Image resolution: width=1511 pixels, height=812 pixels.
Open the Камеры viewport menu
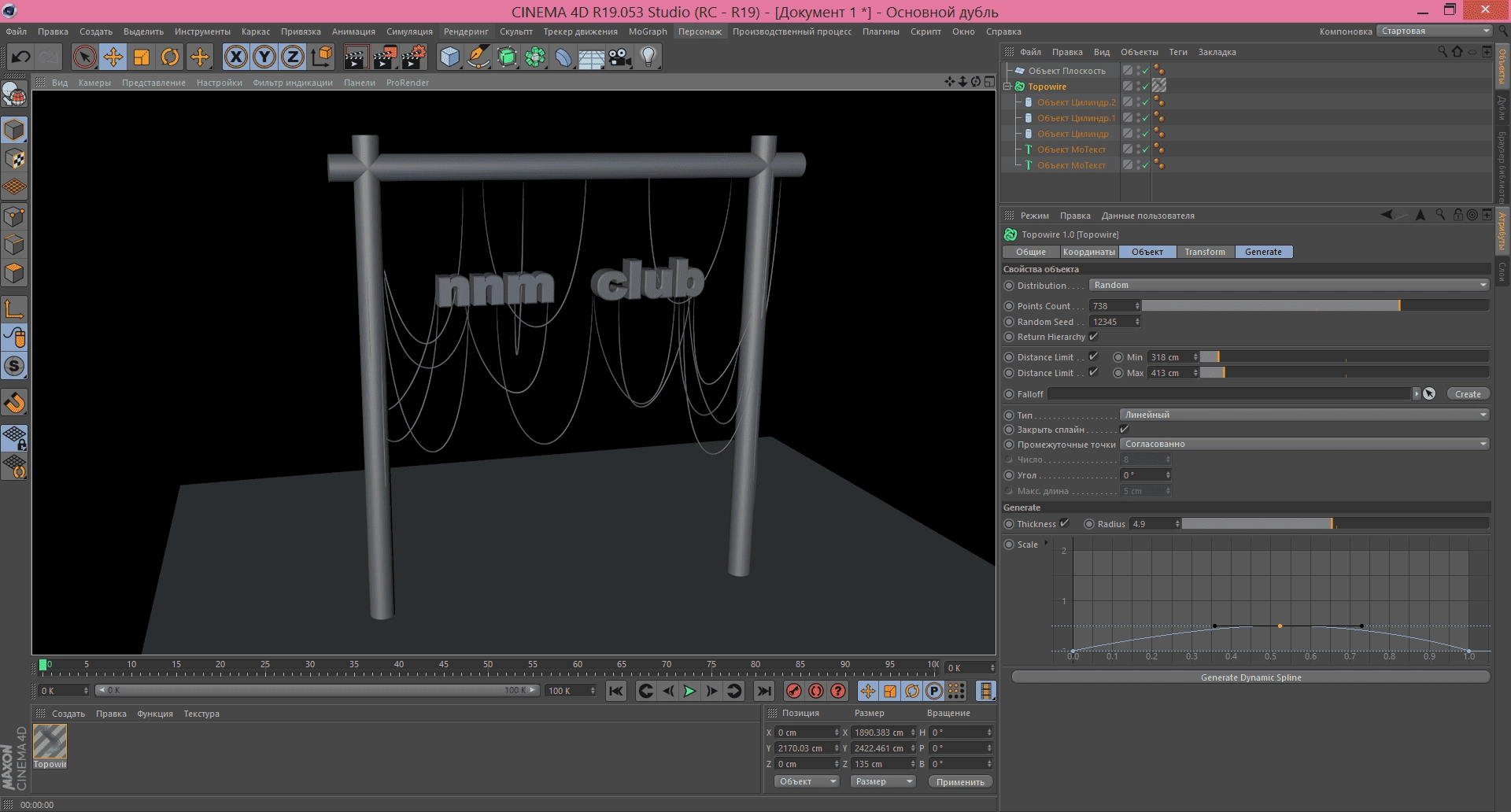pos(94,83)
